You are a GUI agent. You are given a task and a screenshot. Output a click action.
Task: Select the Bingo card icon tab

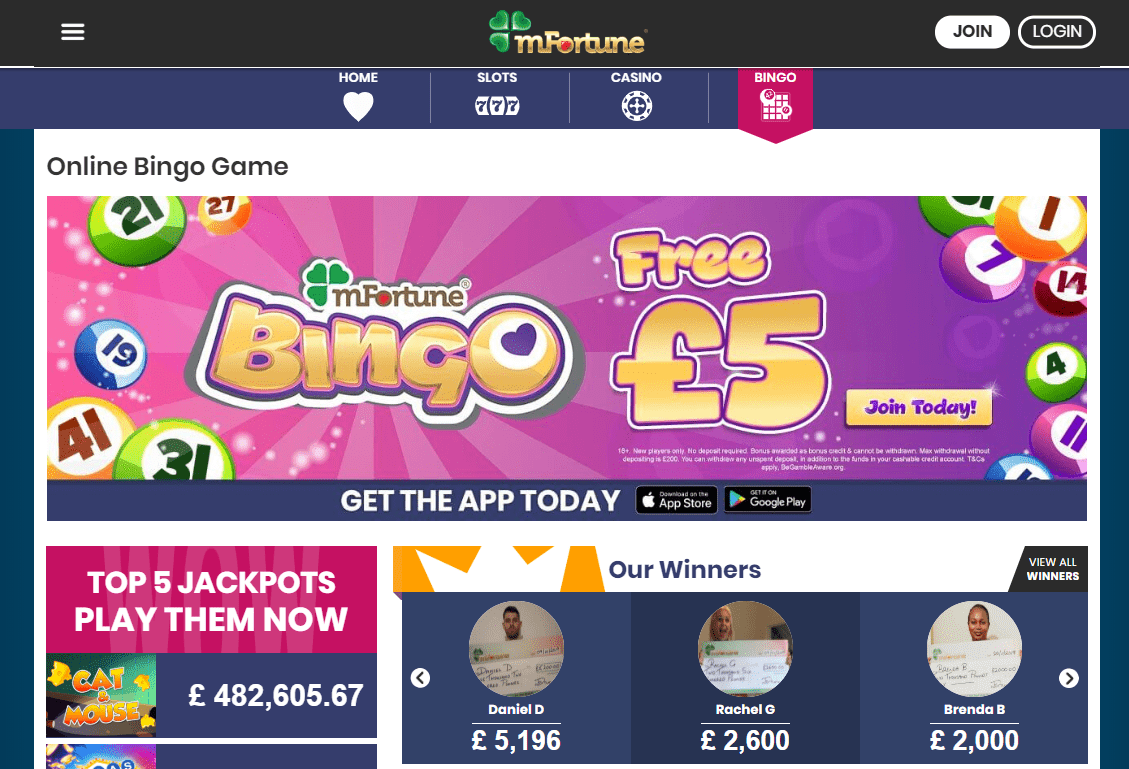[775, 105]
